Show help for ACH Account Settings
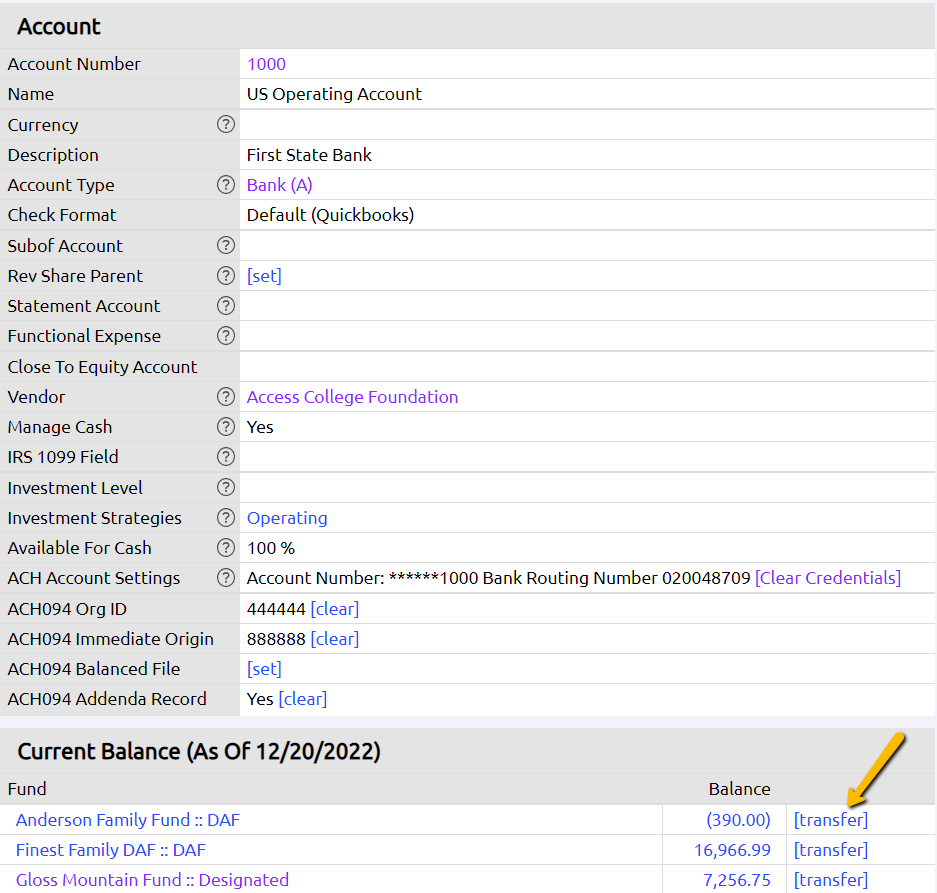 click(x=226, y=578)
